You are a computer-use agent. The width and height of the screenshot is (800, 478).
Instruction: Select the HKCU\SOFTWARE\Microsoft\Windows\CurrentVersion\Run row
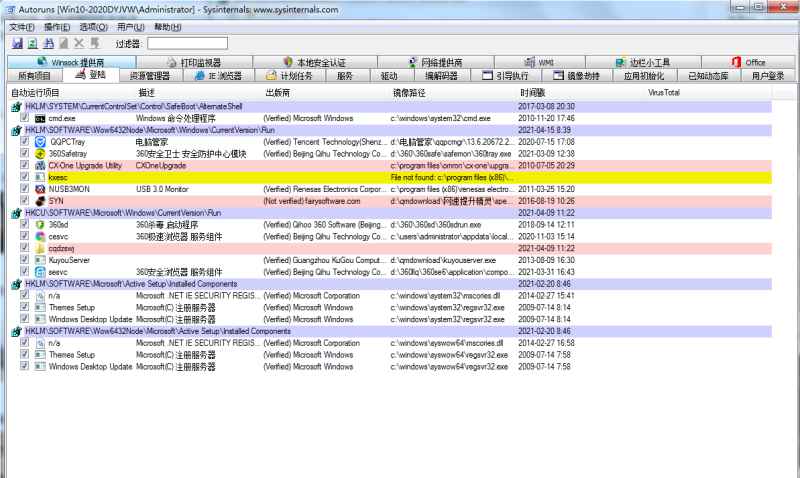coord(391,213)
